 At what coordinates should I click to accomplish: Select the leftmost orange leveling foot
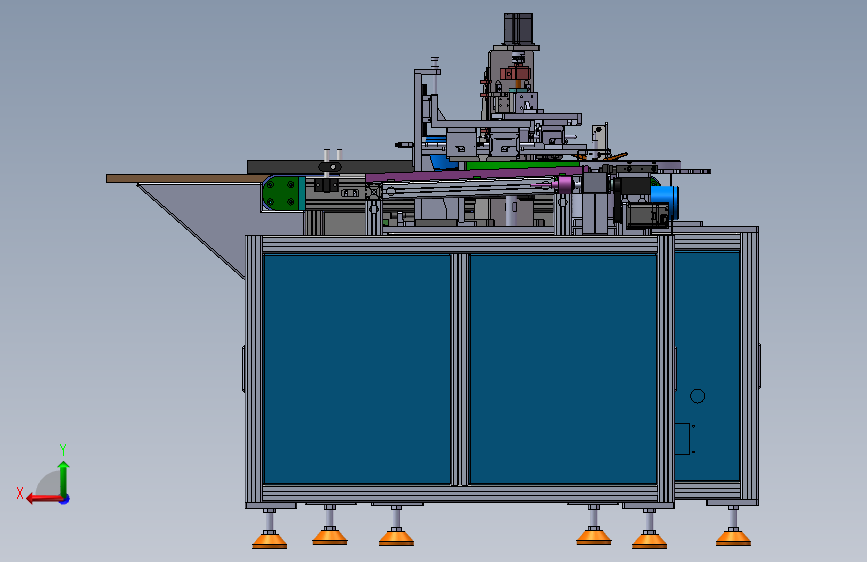pos(269,540)
